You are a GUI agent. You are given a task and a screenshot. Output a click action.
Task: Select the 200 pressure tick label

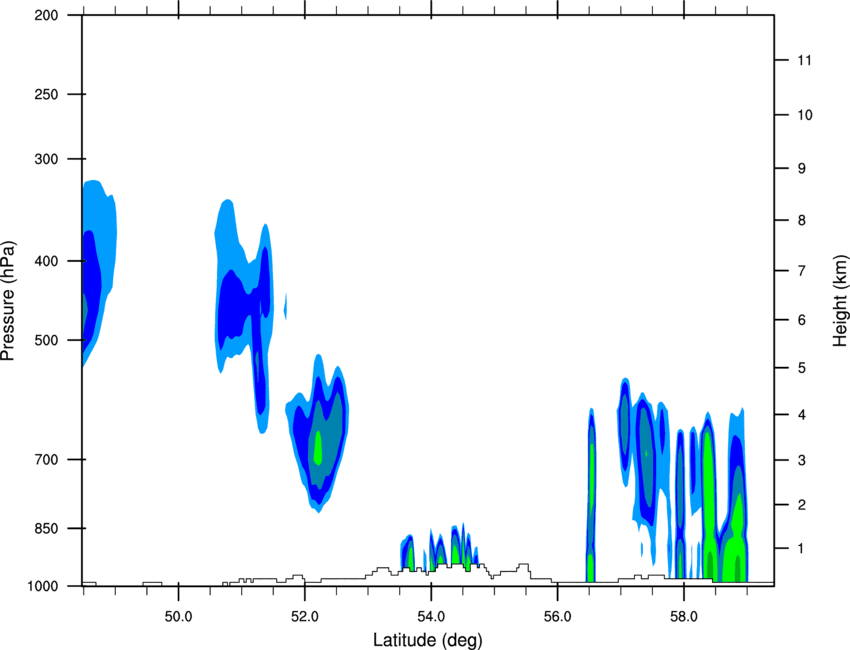pos(46,15)
